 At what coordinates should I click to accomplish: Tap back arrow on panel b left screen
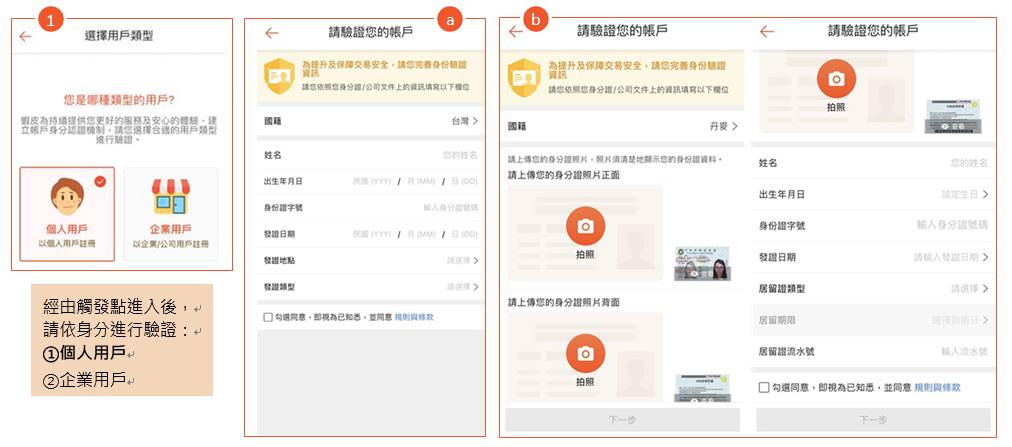pyautogui.click(x=515, y=32)
